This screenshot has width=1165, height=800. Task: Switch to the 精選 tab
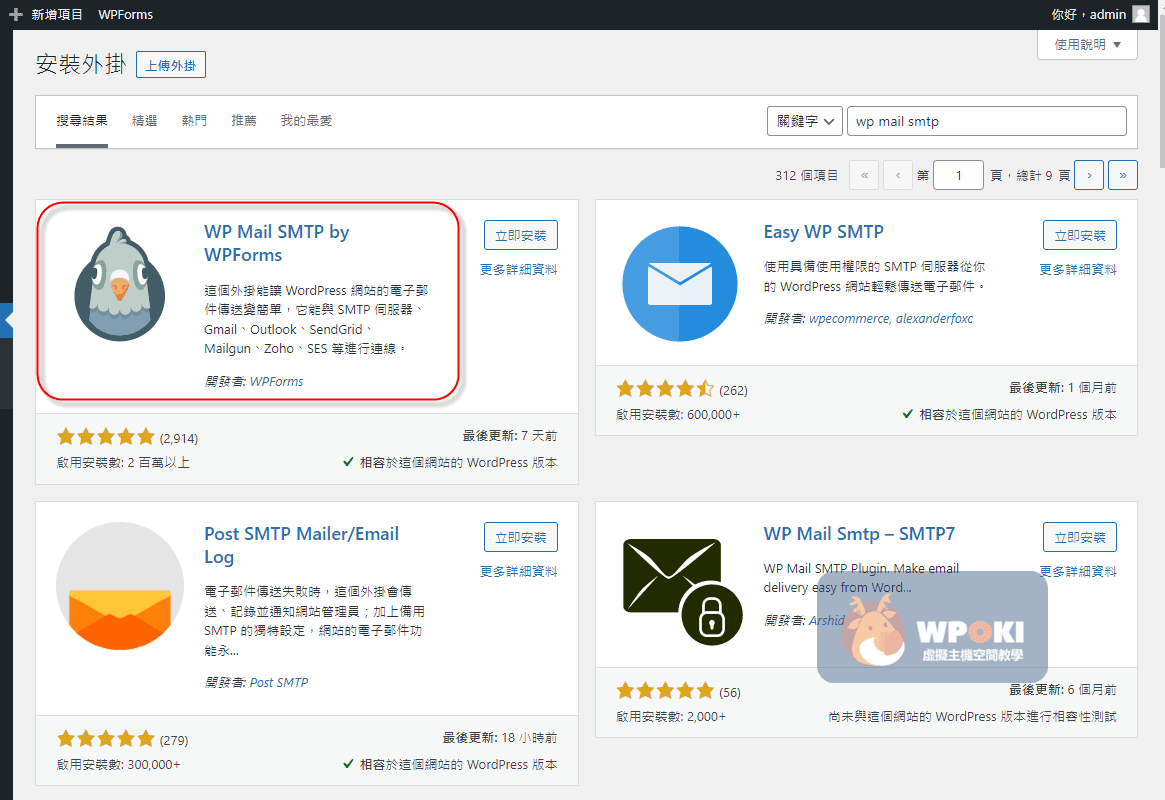pyautogui.click(x=145, y=121)
